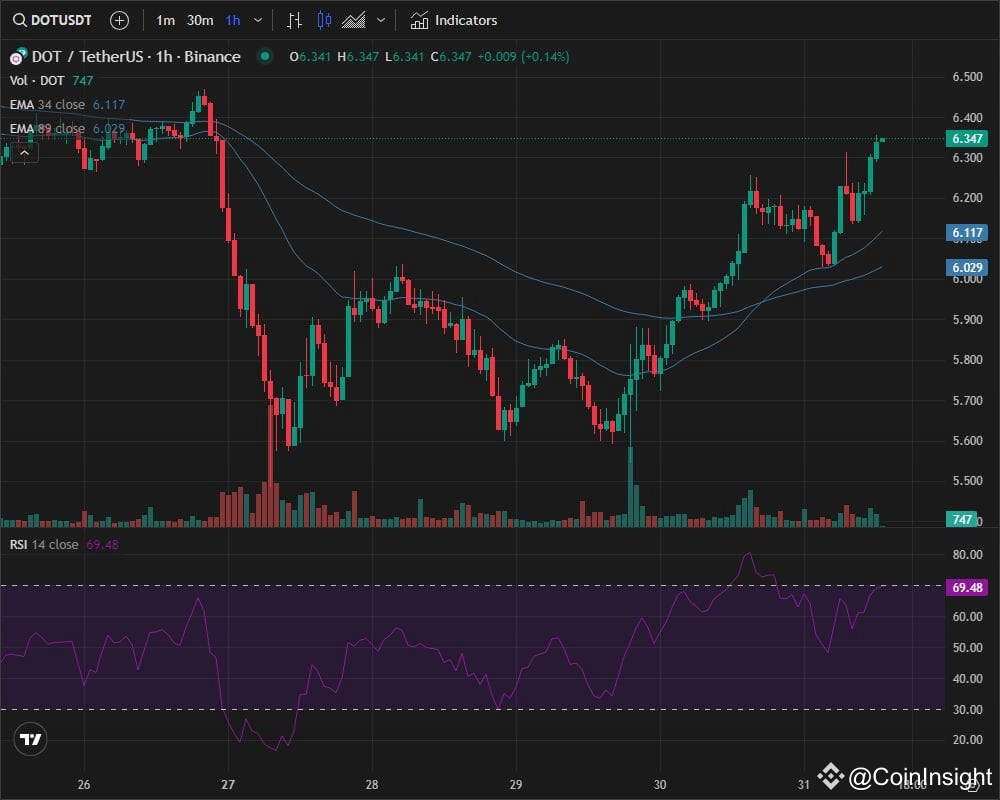Expand the chart style dropdown arrow
The width and height of the screenshot is (1000, 800).
coord(383,19)
